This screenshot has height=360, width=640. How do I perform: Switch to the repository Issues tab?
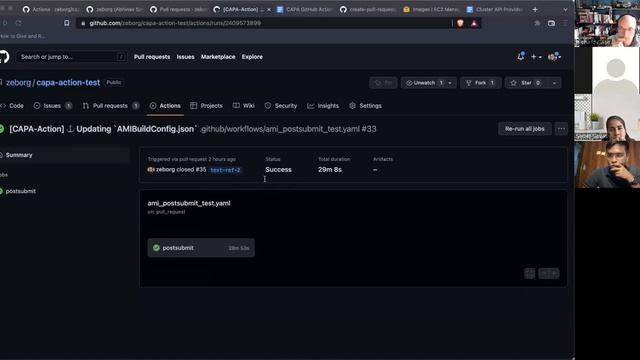coord(53,106)
